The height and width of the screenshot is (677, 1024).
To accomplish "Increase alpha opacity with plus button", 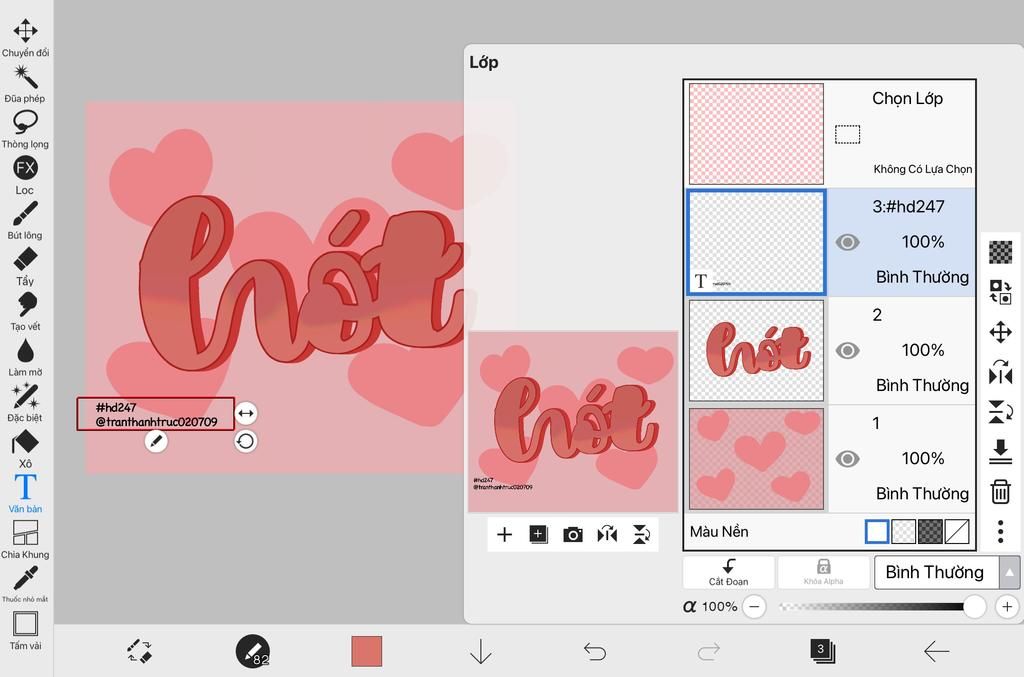I will (1007, 606).
